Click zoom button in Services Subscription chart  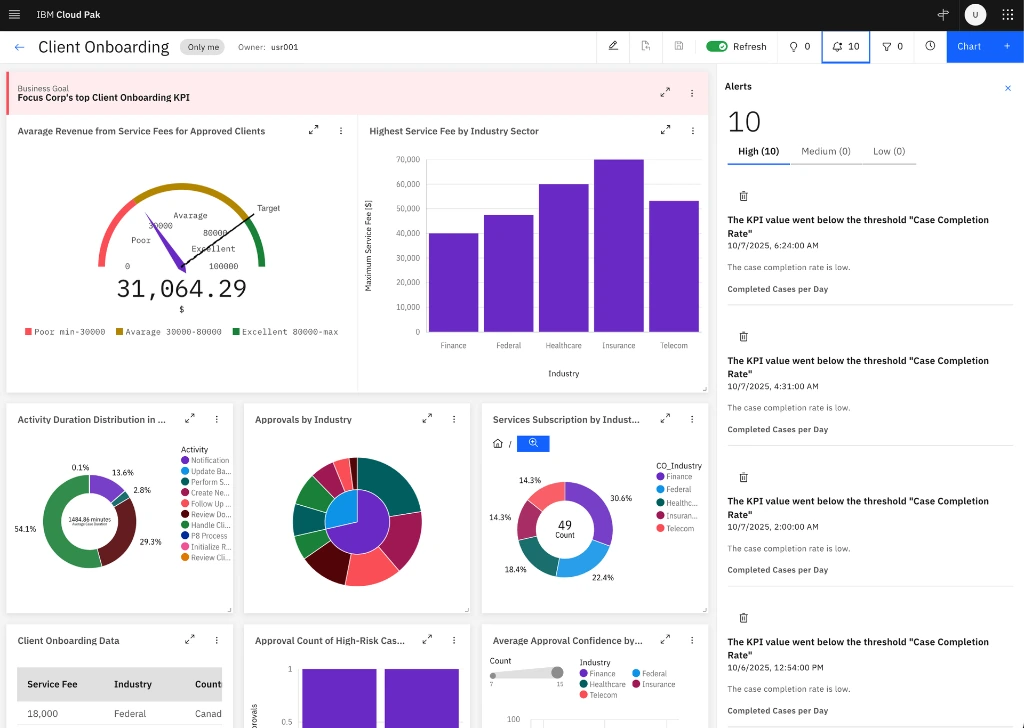(533, 443)
